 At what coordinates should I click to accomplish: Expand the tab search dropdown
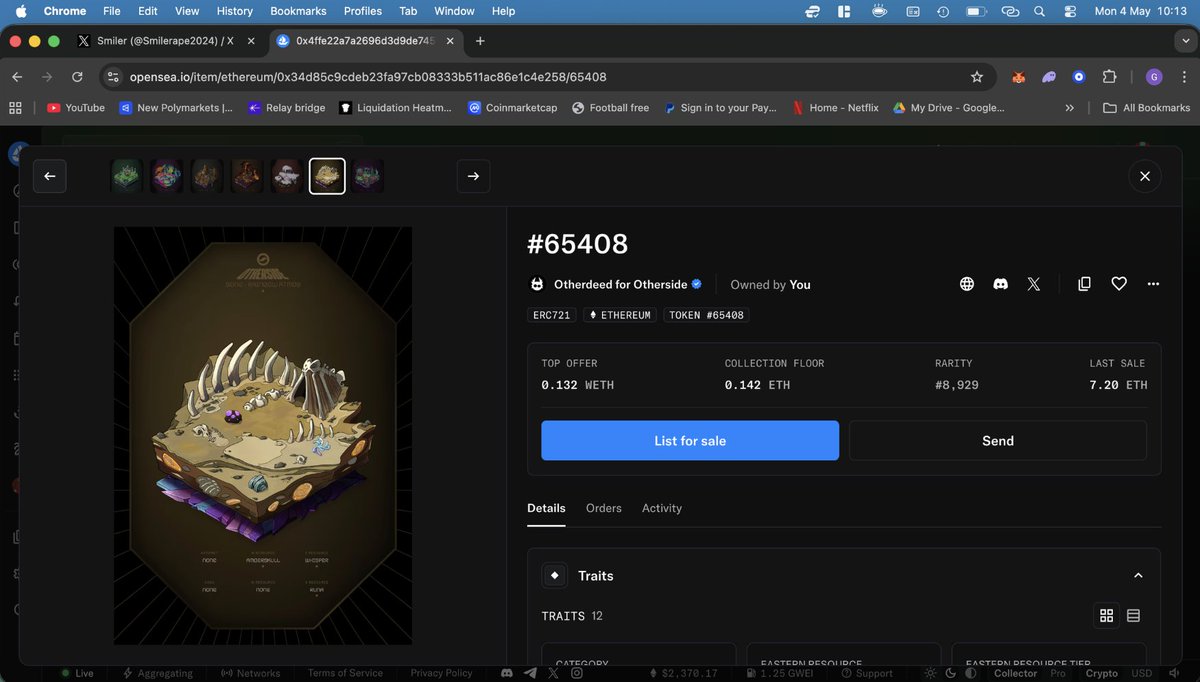point(1184,41)
